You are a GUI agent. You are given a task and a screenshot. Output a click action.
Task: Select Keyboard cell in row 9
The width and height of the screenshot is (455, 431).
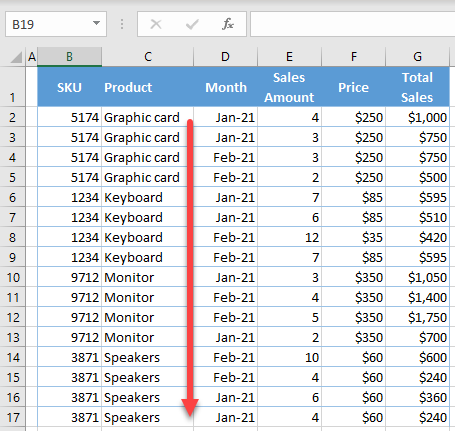148,257
